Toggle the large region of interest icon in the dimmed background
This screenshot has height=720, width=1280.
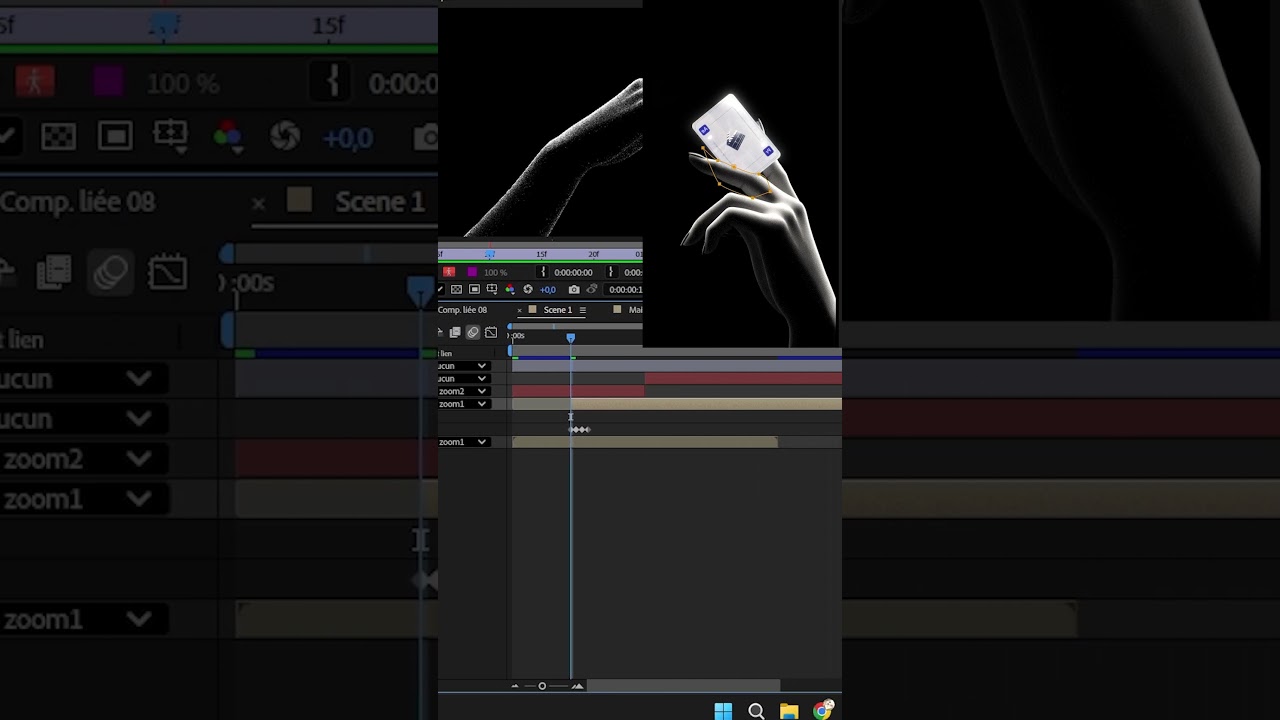coord(115,136)
